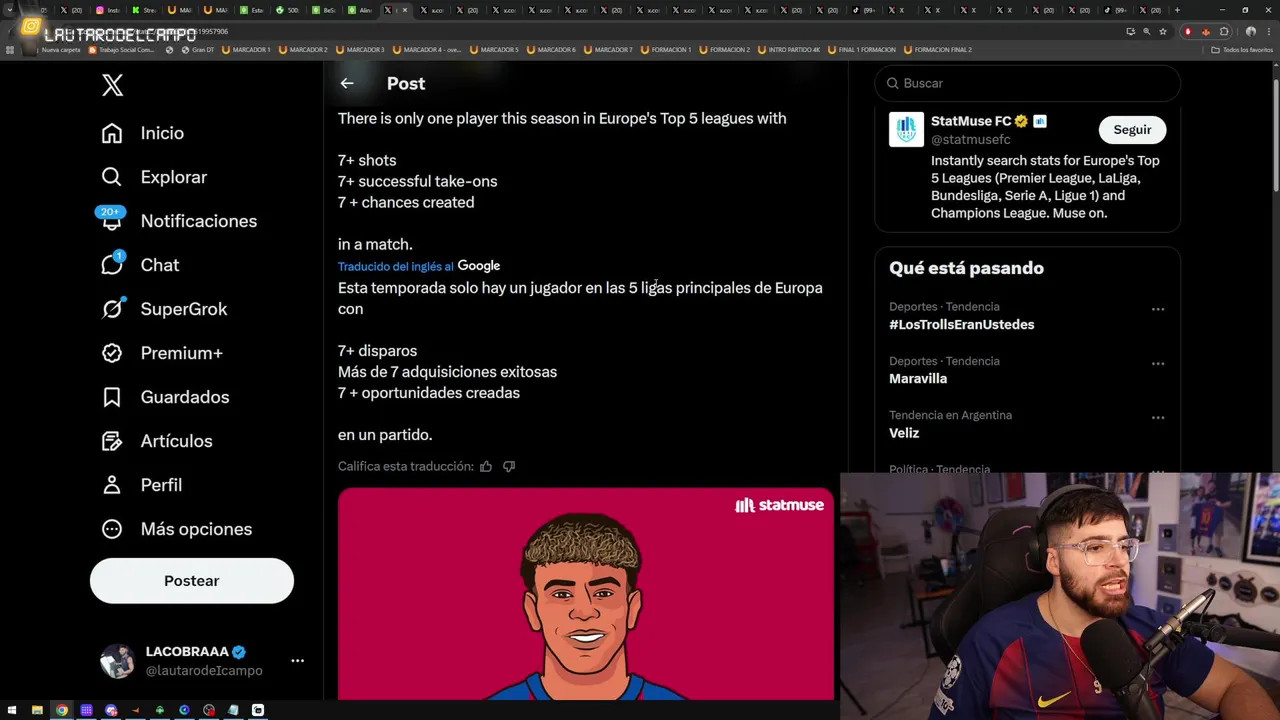Open more options for the Veliz trend
Image resolution: width=1280 pixels, height=720 pixels.
1158,417
